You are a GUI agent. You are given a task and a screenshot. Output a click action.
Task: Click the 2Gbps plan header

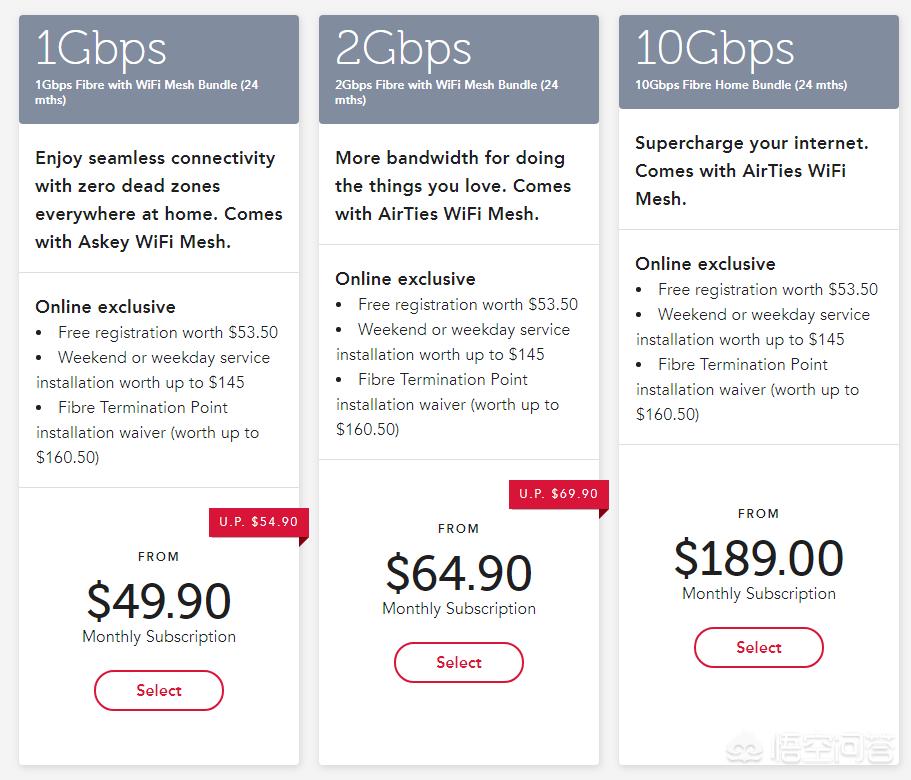[x=458, y=69]
